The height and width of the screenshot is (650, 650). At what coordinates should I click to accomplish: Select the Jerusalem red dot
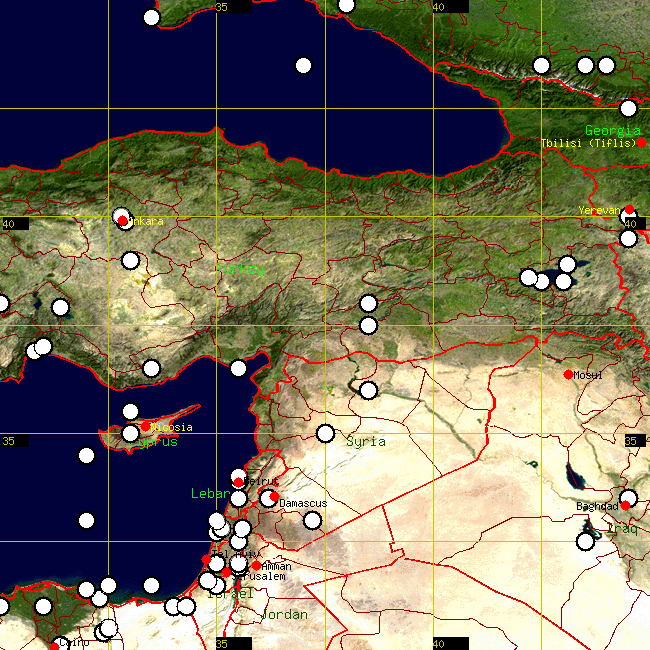click(226, 572)
